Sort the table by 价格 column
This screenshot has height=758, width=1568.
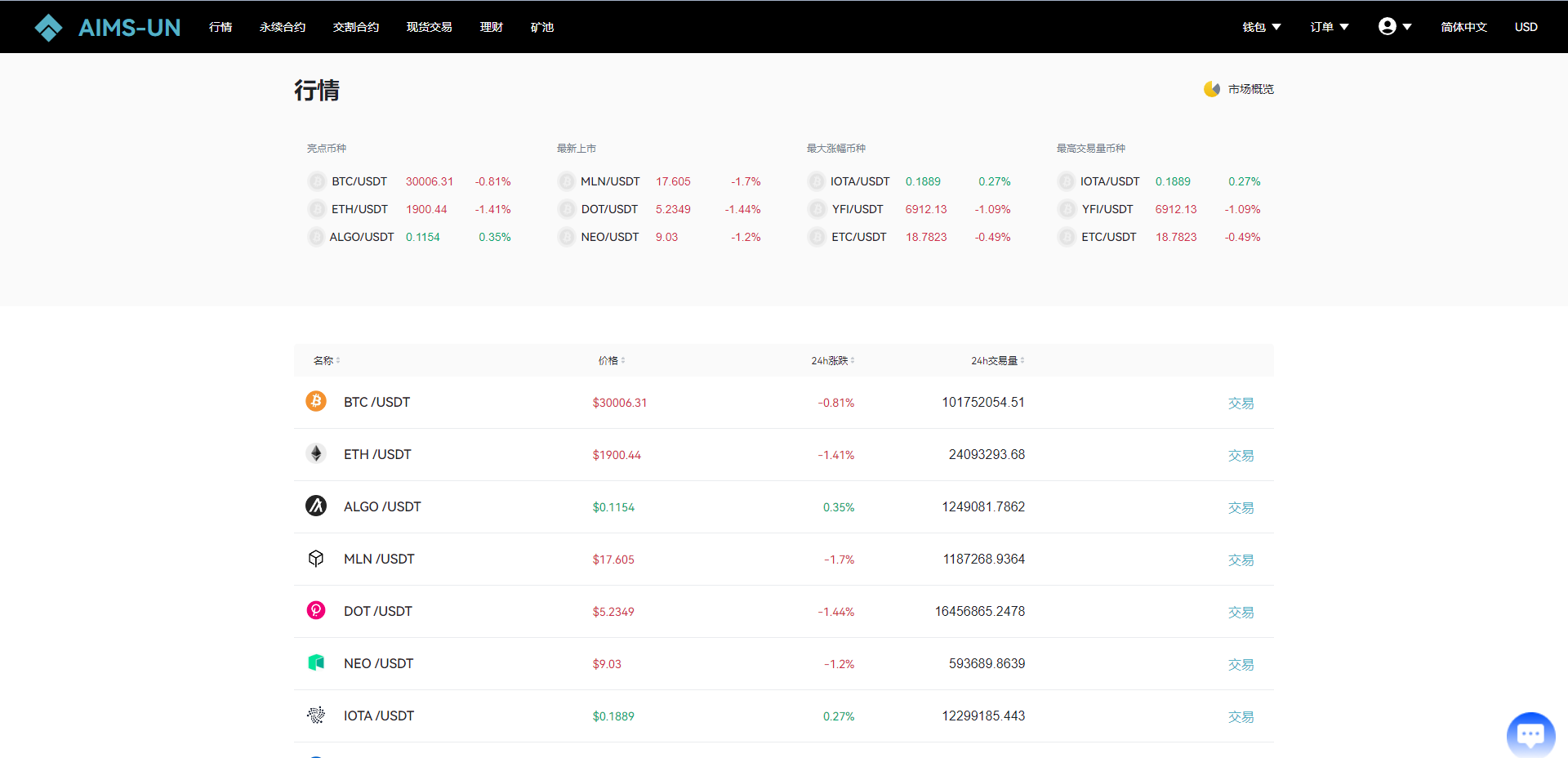click(611, 360)
